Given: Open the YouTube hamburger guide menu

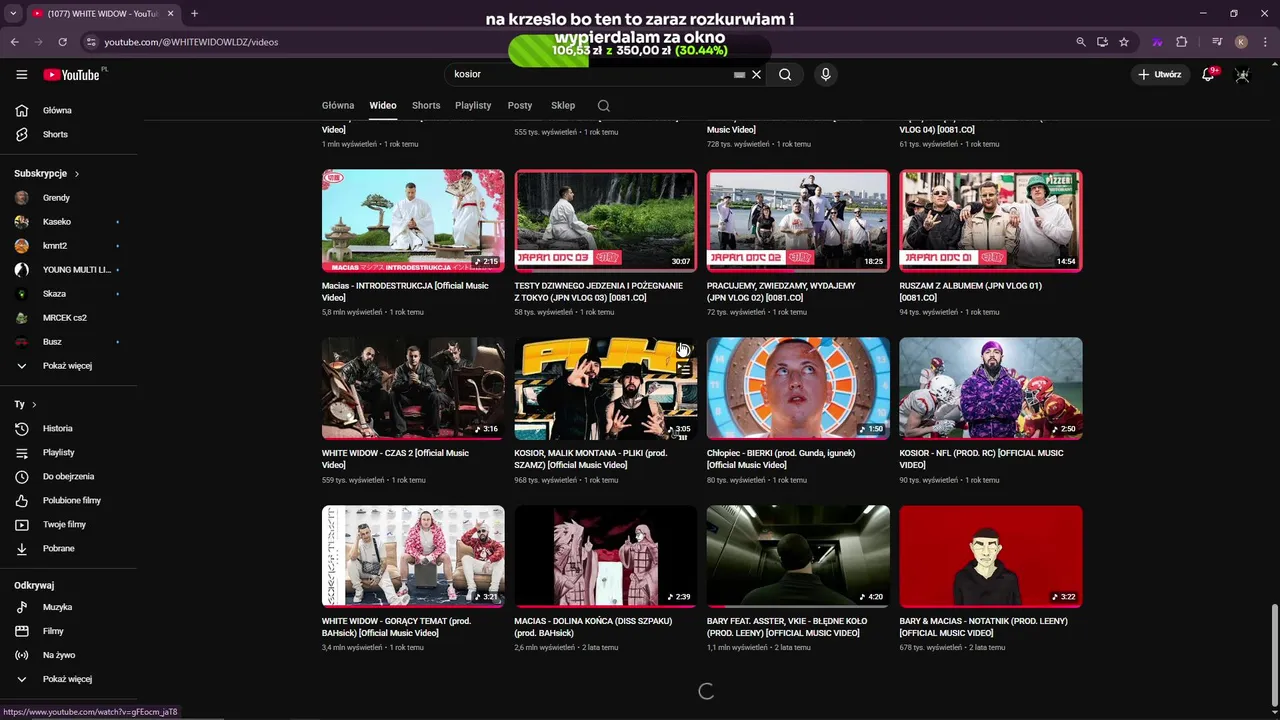Looking at the screenshot, I should click(21, 74).
